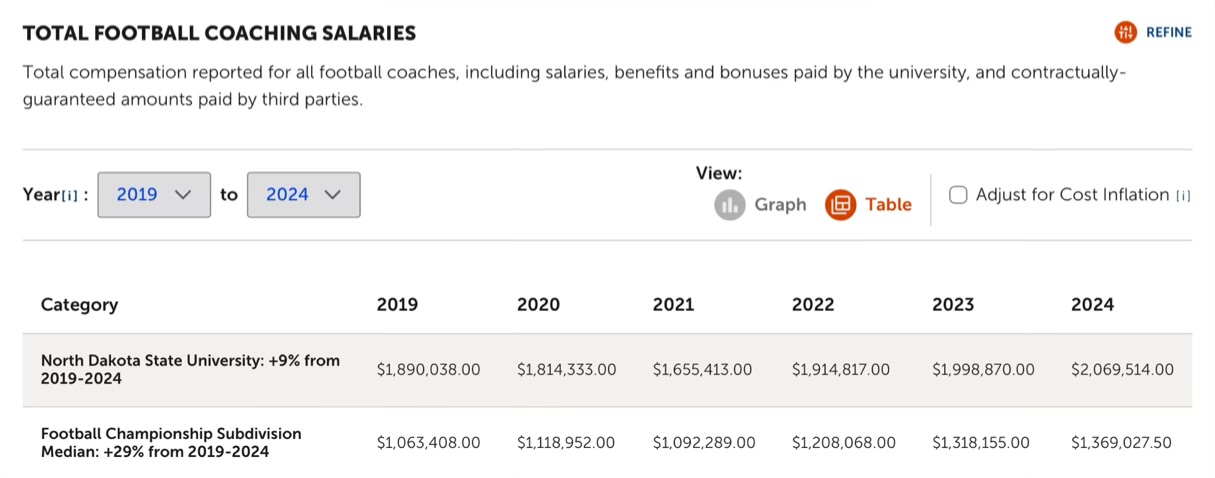
Task: Open info marker beside Cost Inflation
Action: [1183, 196]
